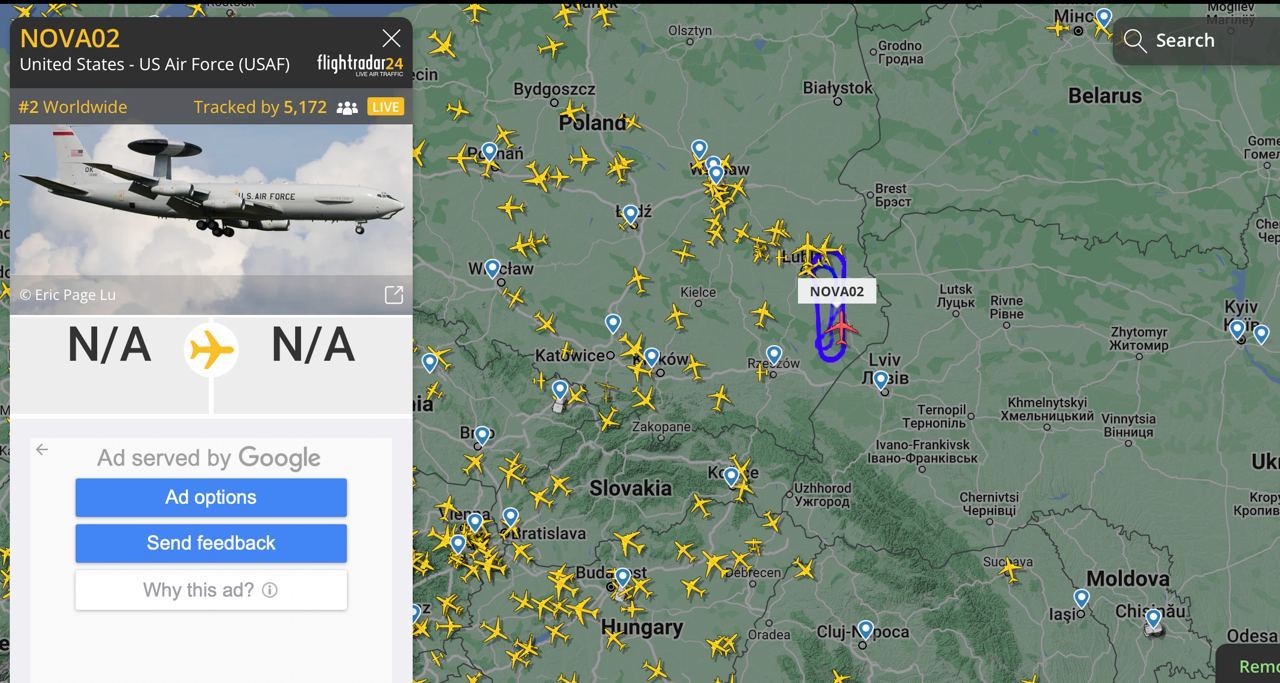Open the enlarged aircraft photo link icon
The width and height of the screenshot is (1280, 683).
pos(394,295)
